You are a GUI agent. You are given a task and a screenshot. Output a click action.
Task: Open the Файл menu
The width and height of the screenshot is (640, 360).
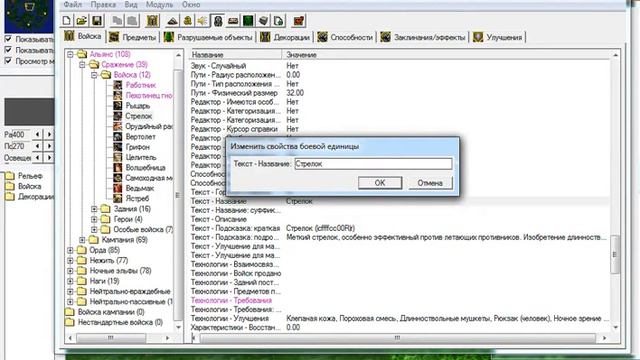73,4
